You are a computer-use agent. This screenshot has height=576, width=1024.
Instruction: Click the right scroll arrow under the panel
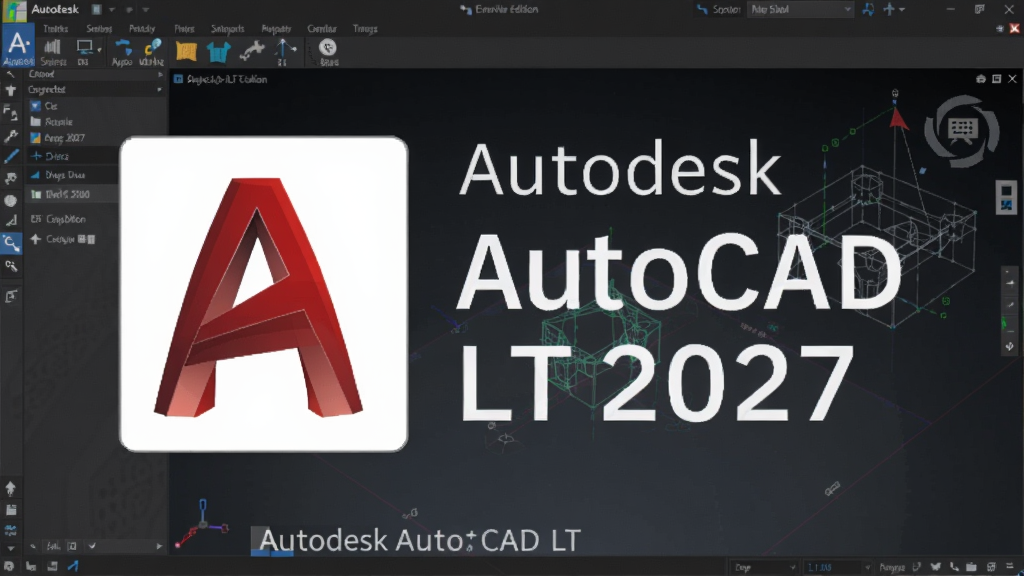click(x=159, y=546)
